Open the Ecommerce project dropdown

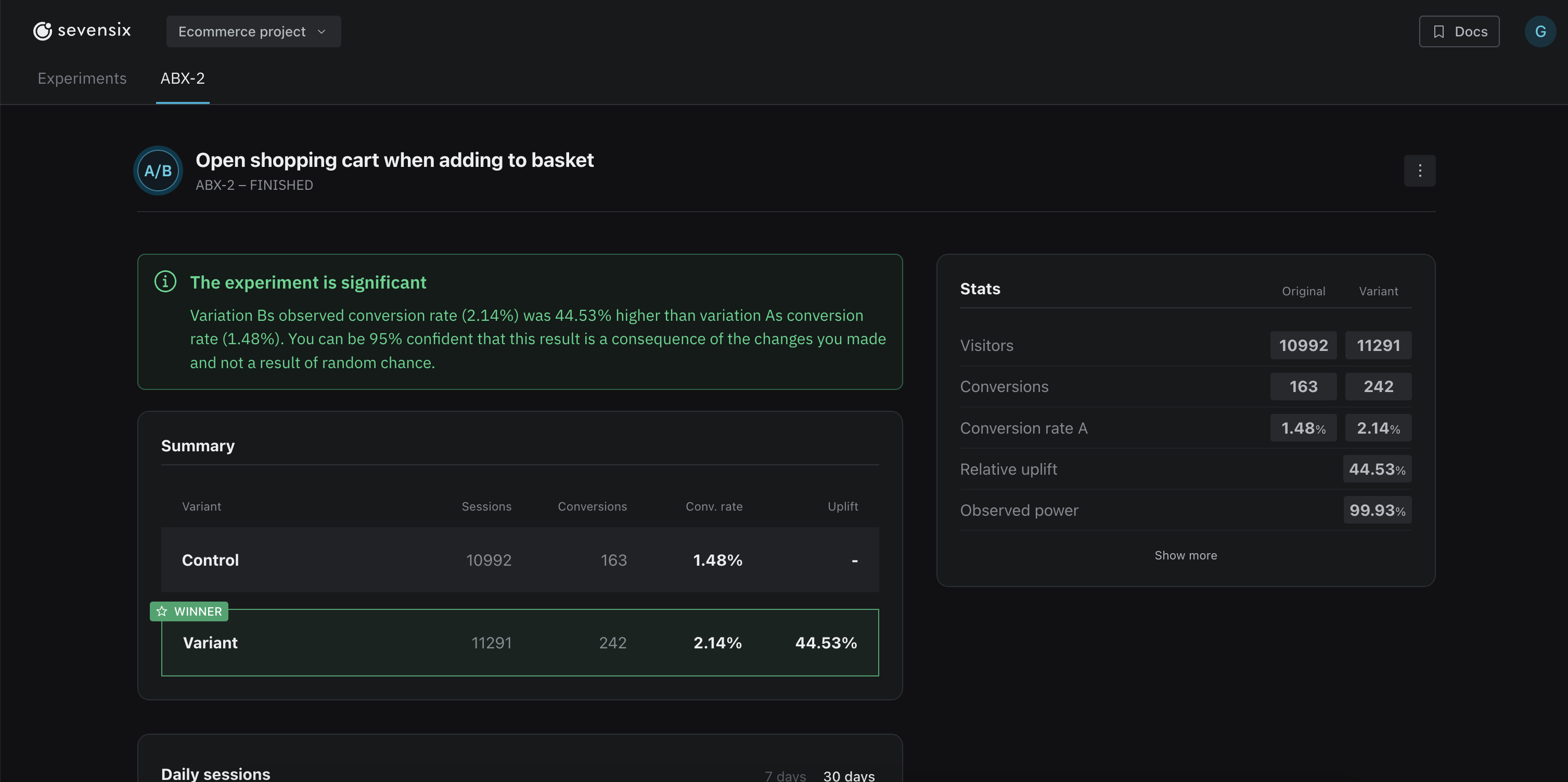coord(253,32)
